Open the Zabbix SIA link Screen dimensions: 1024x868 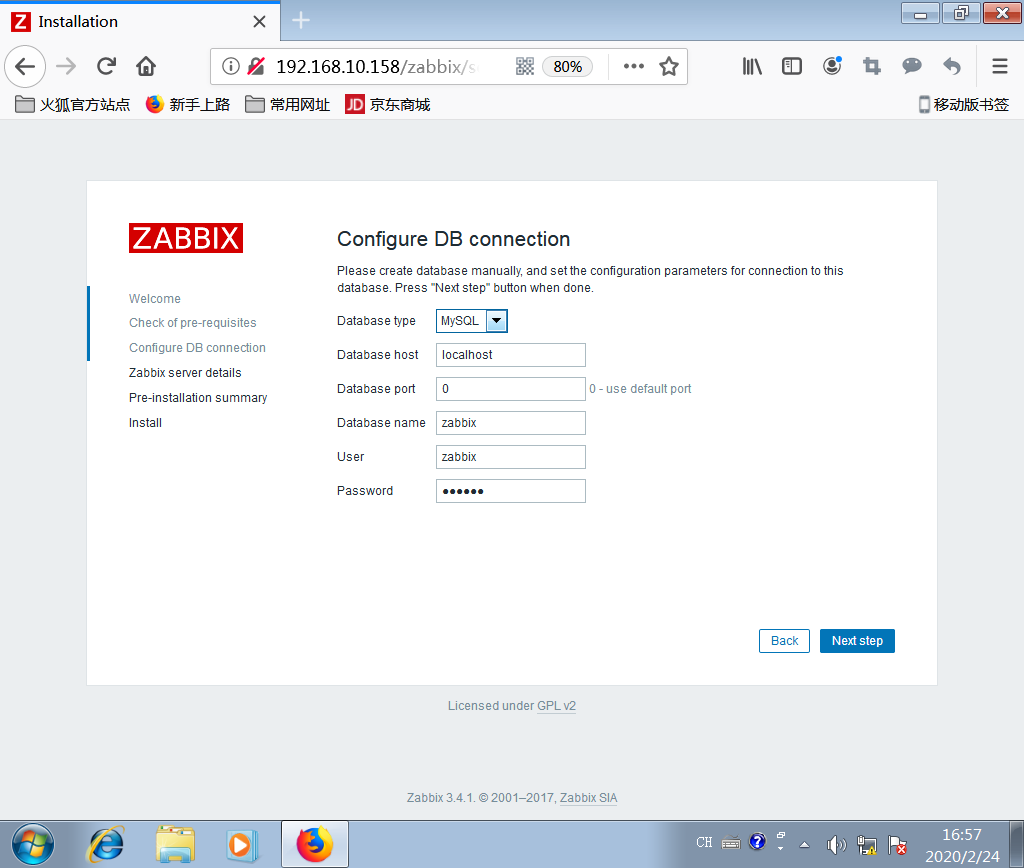588,798
